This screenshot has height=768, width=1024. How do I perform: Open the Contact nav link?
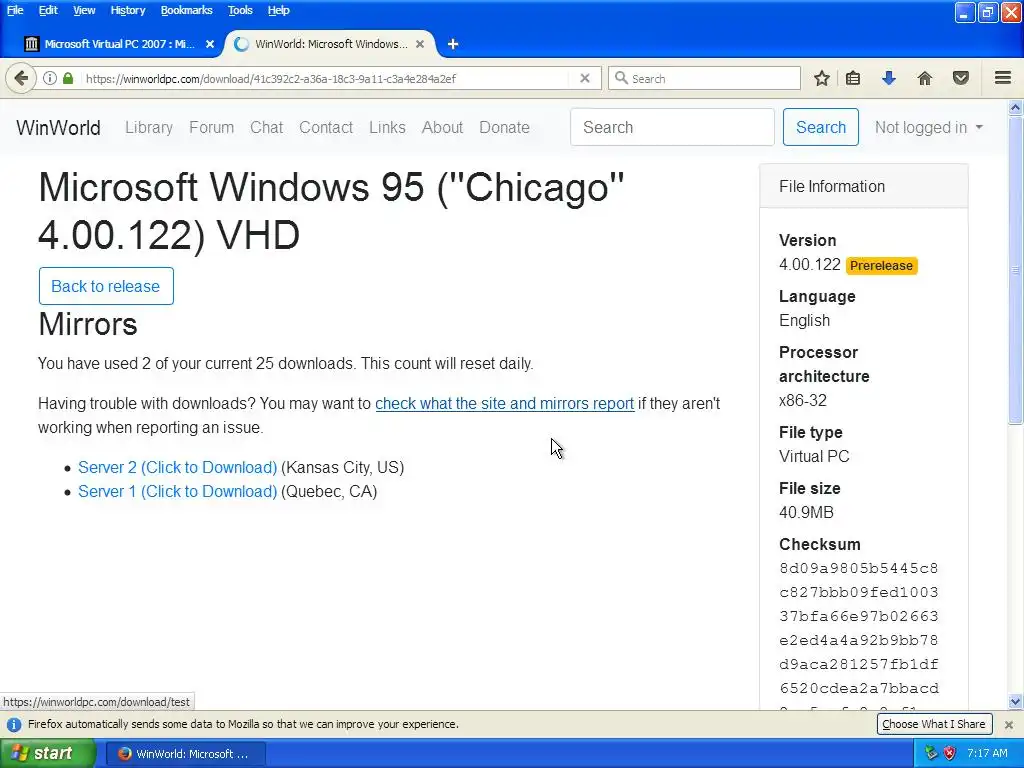pos(326,127)
